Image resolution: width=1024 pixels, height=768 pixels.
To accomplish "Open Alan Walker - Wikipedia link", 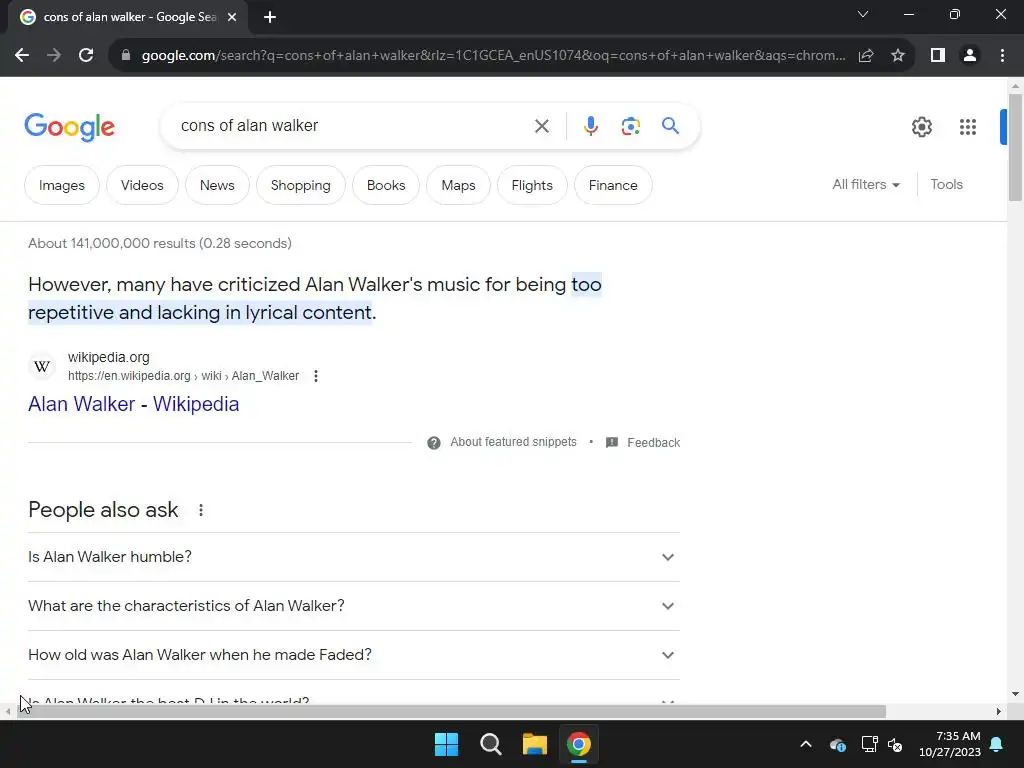I will [x=133, y=404].
